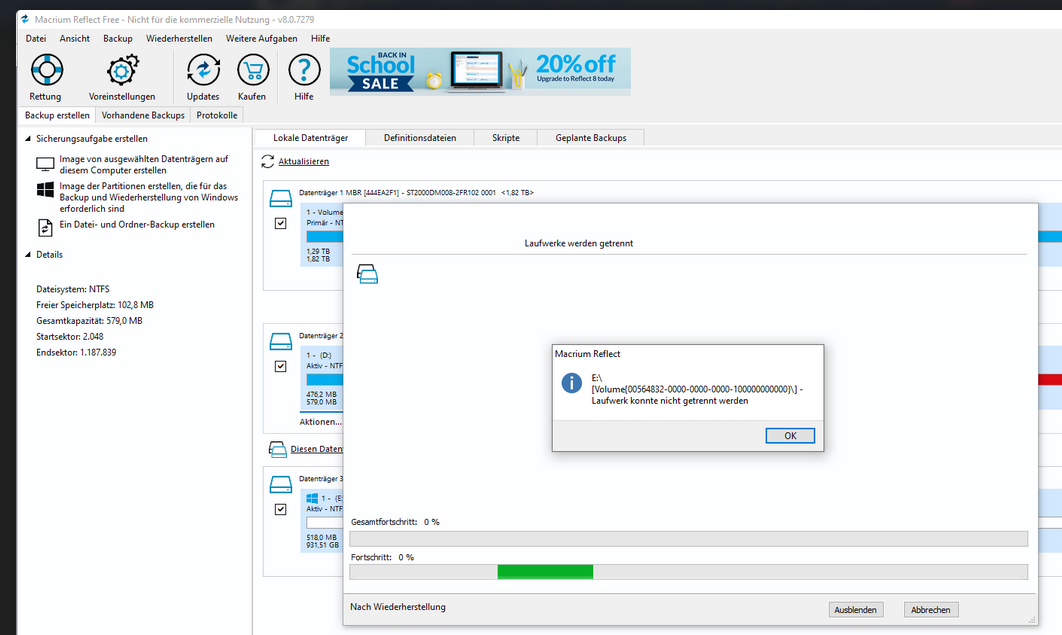Image resolution: width=1062 pixels, height=635 pixels.
Task: Toggle checkbox for Datenträger 3 partition
Action: point(280,509)
